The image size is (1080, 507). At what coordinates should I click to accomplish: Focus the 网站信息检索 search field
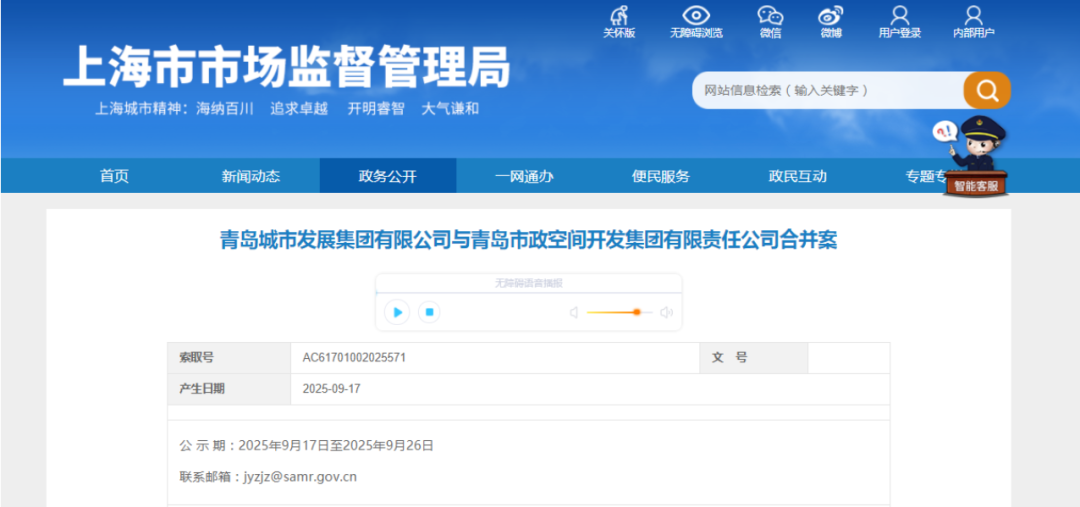[x=828, y=90]
